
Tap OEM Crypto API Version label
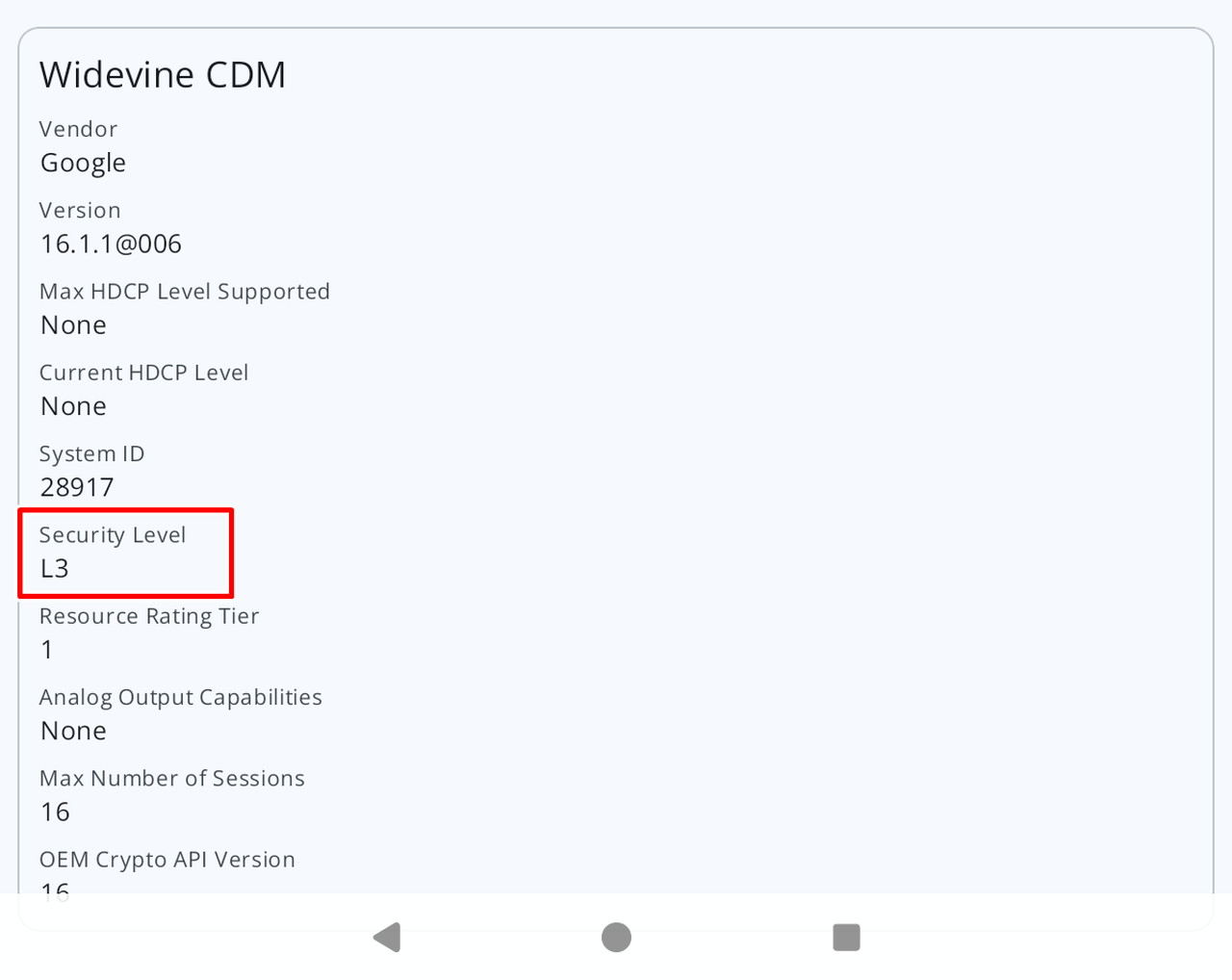pos(167,860)
